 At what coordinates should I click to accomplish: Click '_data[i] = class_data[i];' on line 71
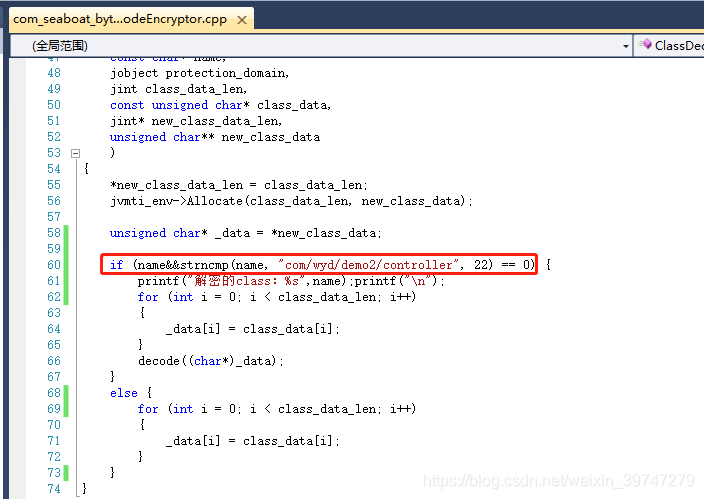coord(253,441)
